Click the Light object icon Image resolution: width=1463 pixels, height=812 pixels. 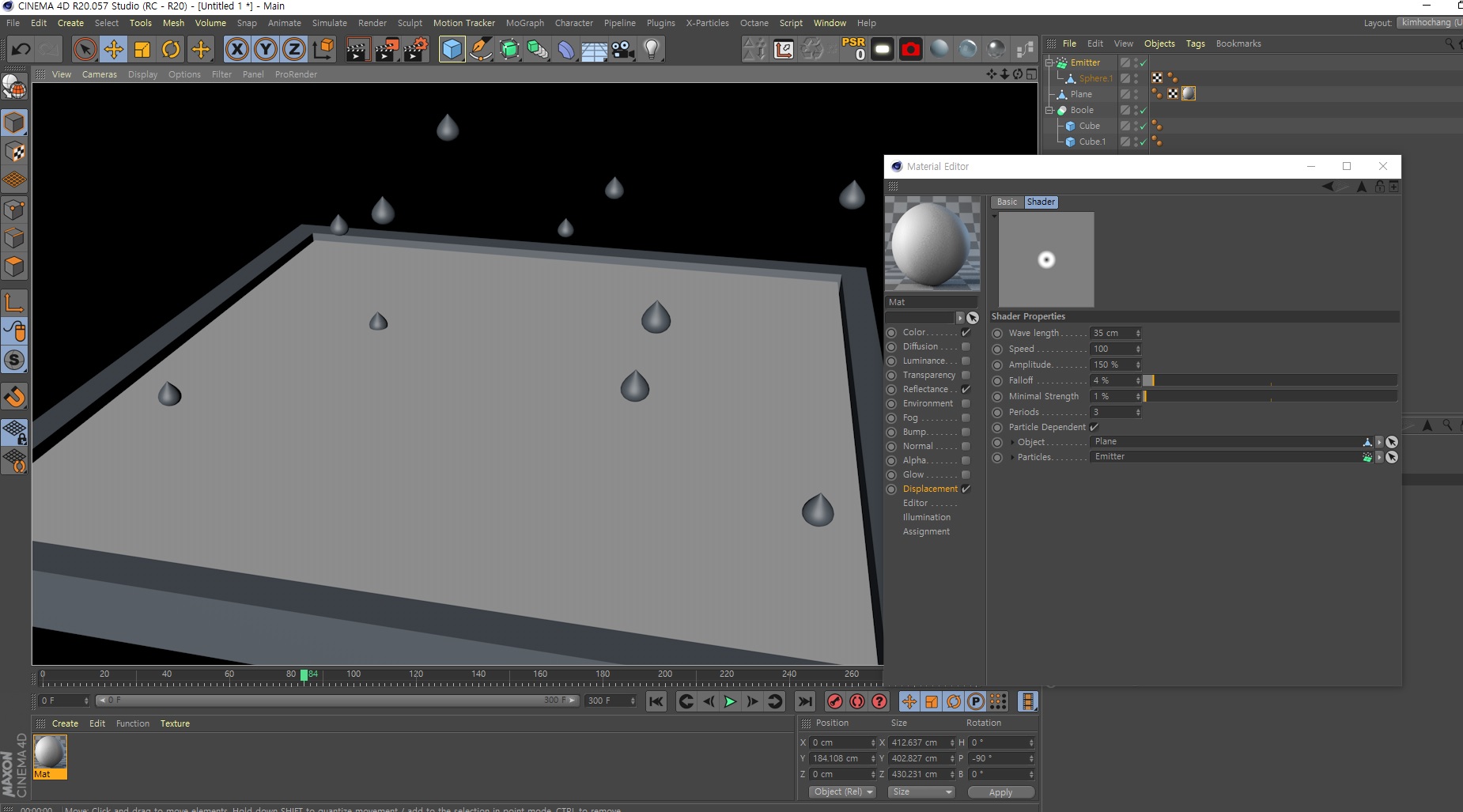(x=652, y=50)
